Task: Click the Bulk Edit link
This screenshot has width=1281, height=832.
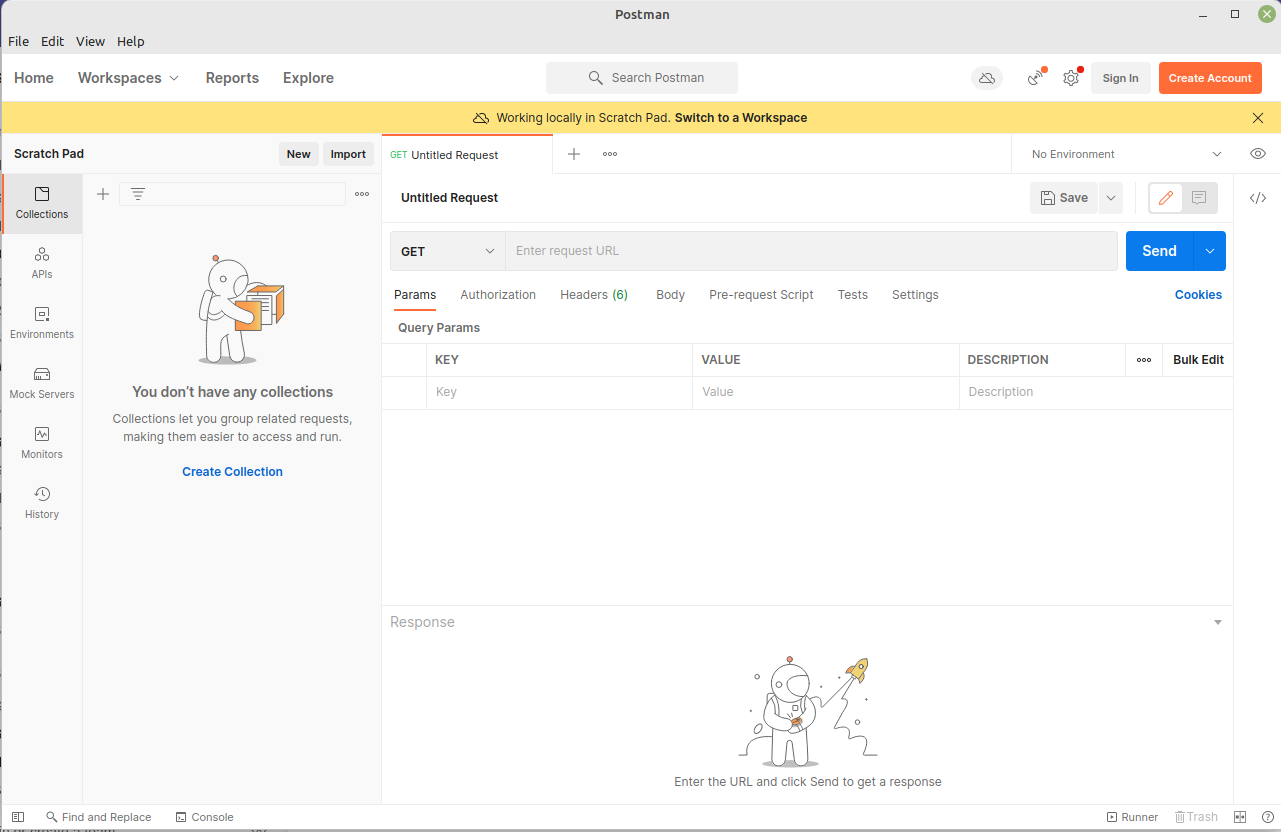Action: click(1198, 360)
